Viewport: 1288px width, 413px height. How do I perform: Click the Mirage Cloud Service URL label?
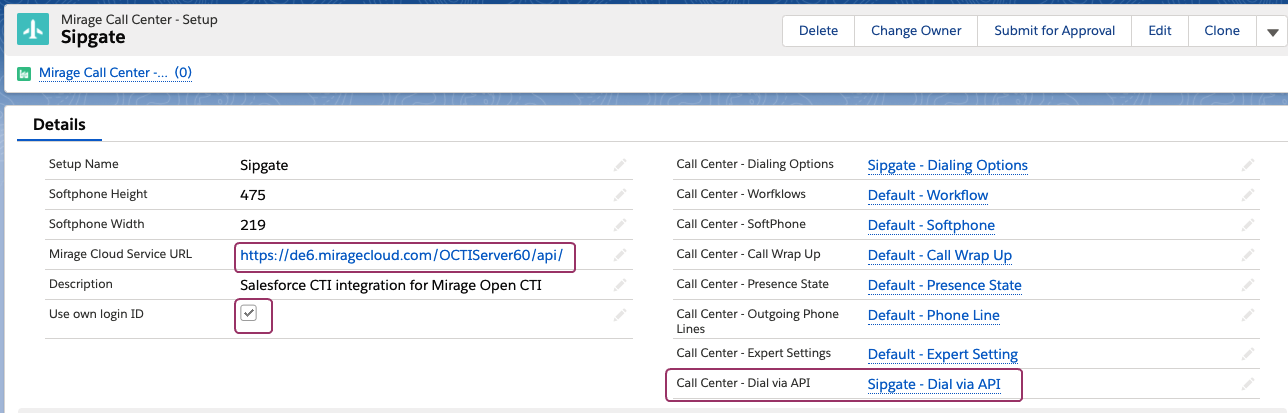coord(120,254)
